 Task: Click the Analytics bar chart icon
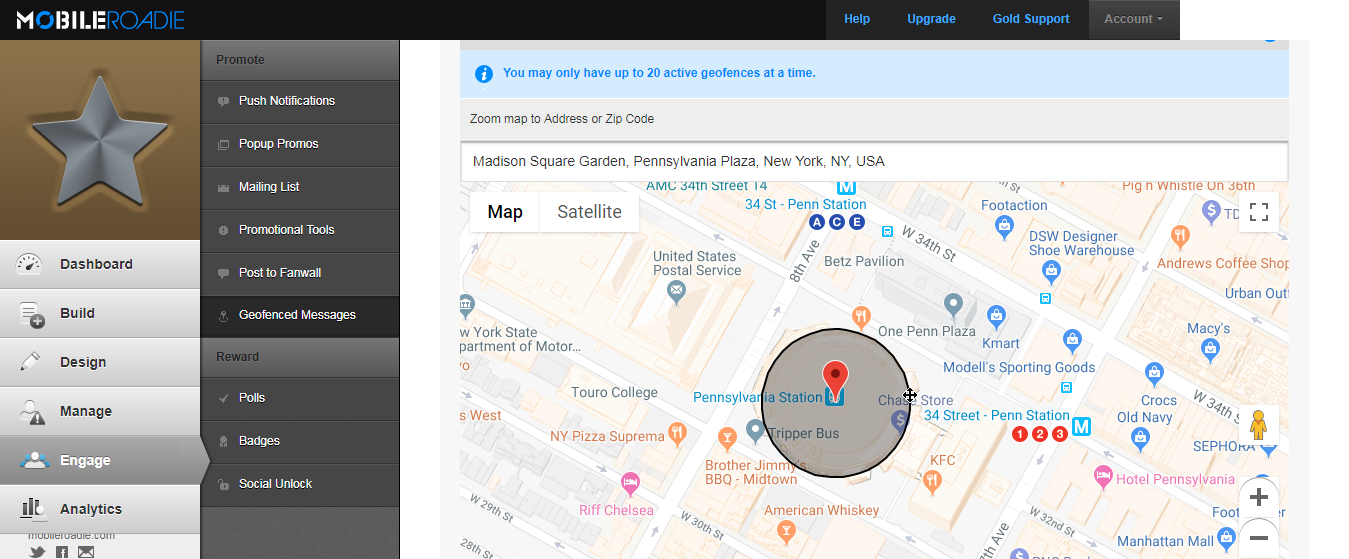pyautogui.click(x=32, y=509)
